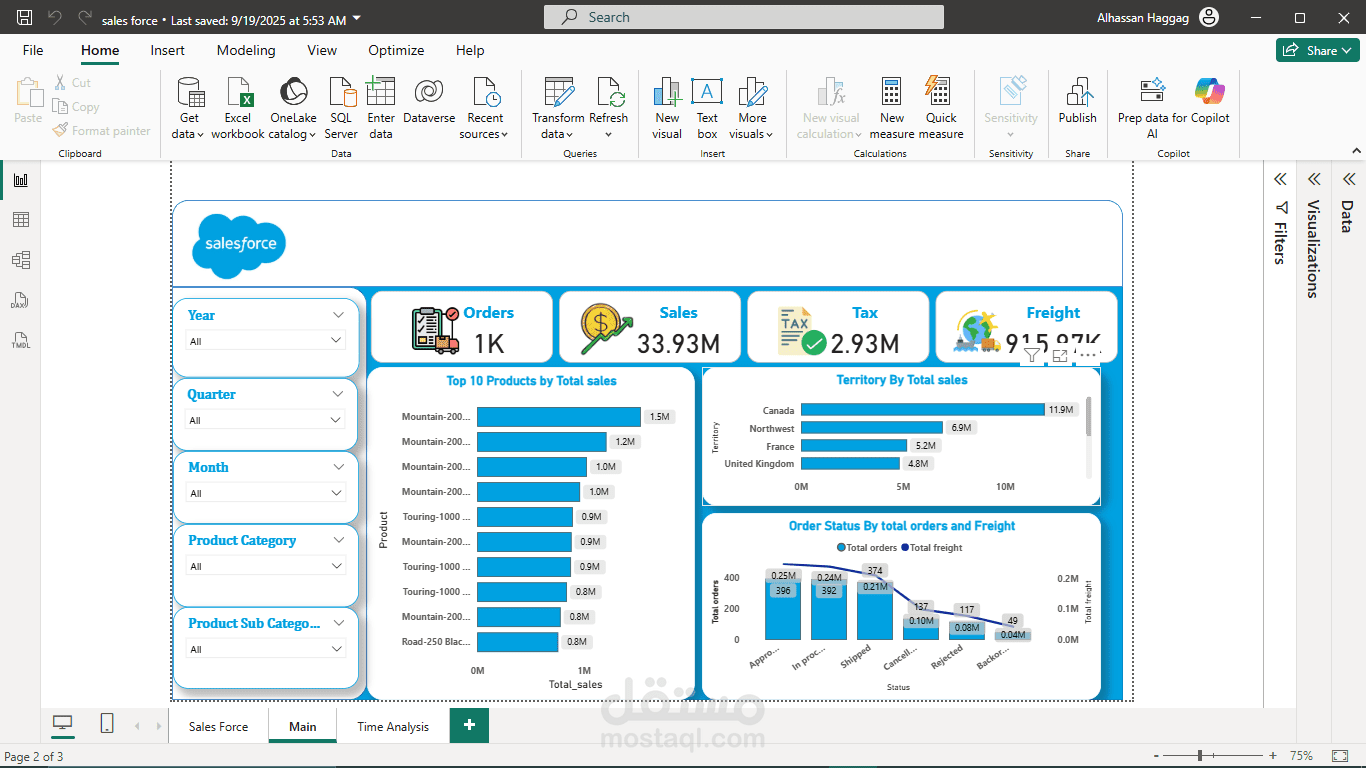This screenshot has height=768, width=1366.
Task: Open the Product Category slicer dropdown
Action: pyautogui.click(x=336, y=566)
